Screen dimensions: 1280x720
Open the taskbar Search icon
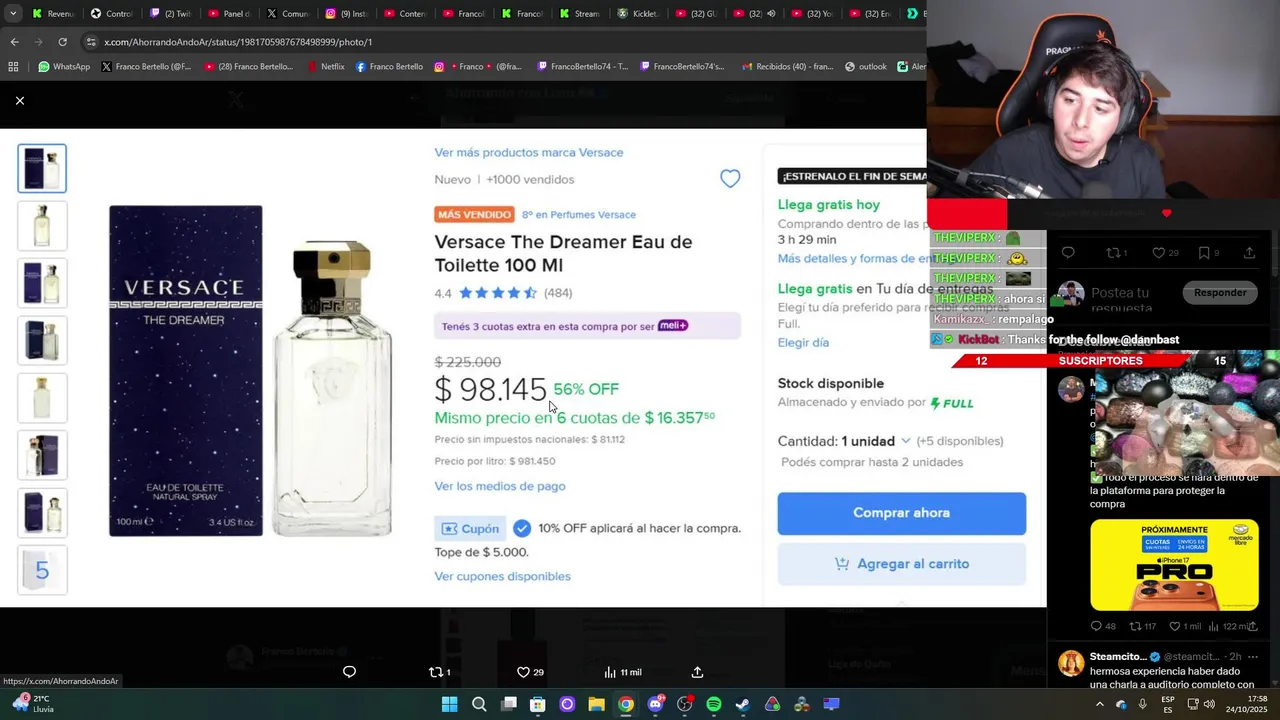coord(479,704)
